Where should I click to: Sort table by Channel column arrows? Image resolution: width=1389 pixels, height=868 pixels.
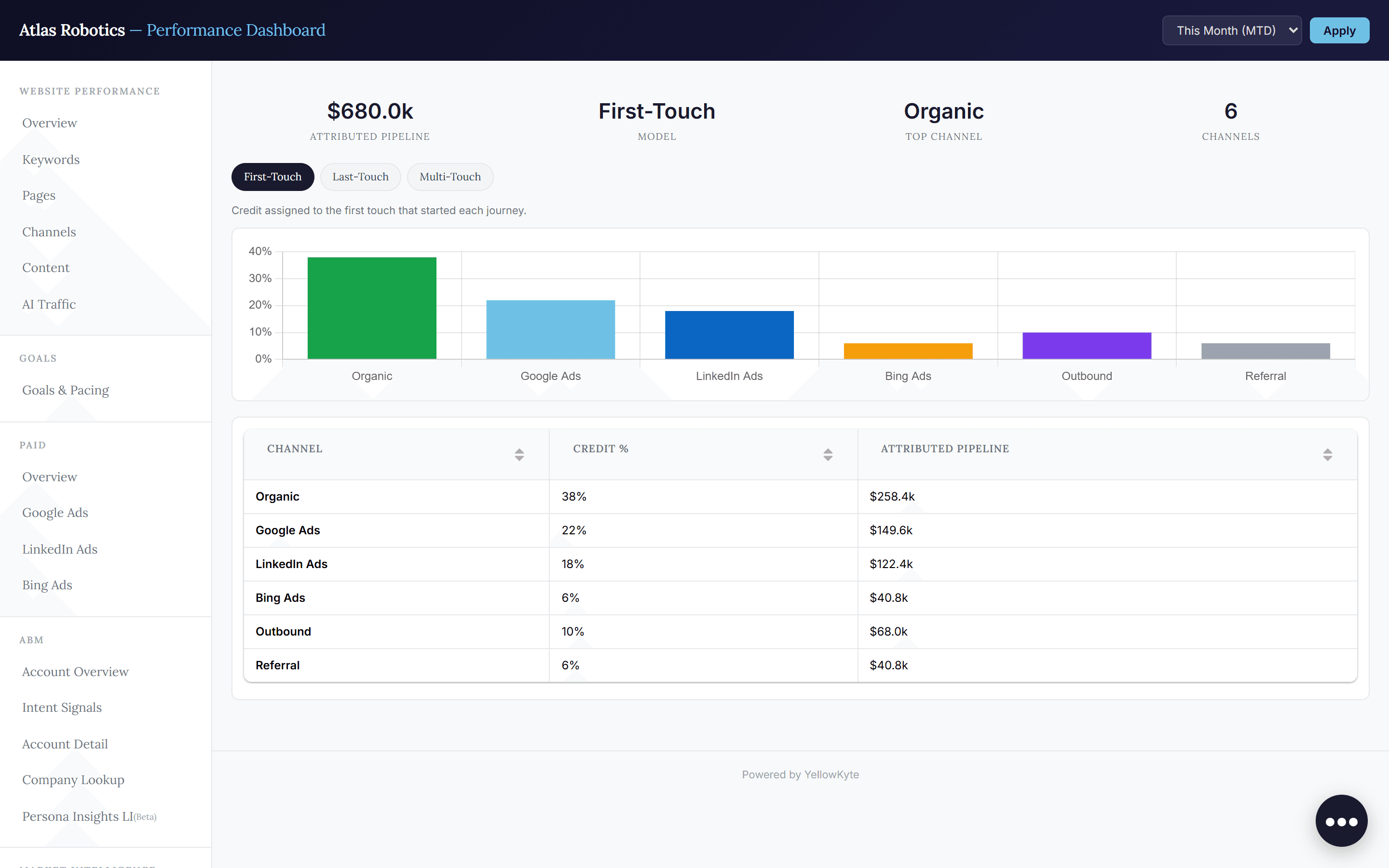click(519, 455)
